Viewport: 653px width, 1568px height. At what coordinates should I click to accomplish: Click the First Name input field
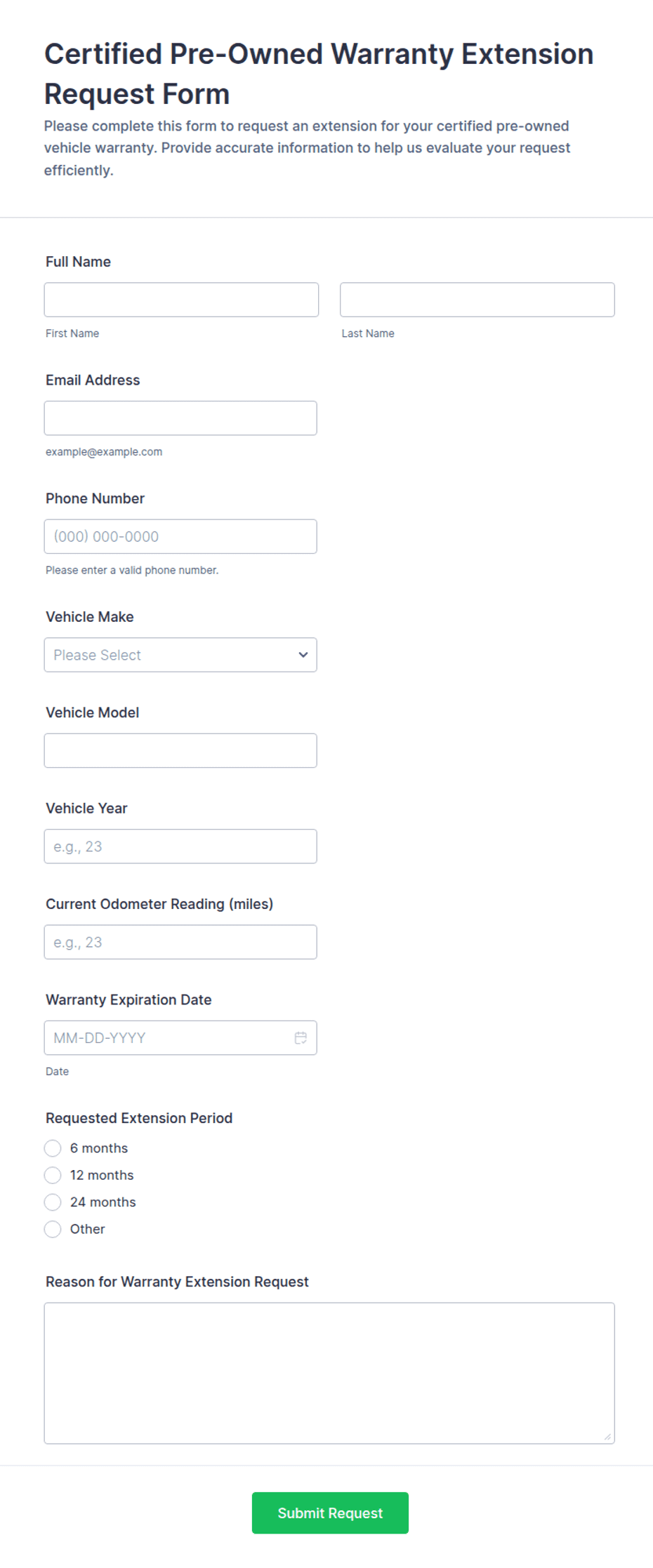click(x=181, y=300)
